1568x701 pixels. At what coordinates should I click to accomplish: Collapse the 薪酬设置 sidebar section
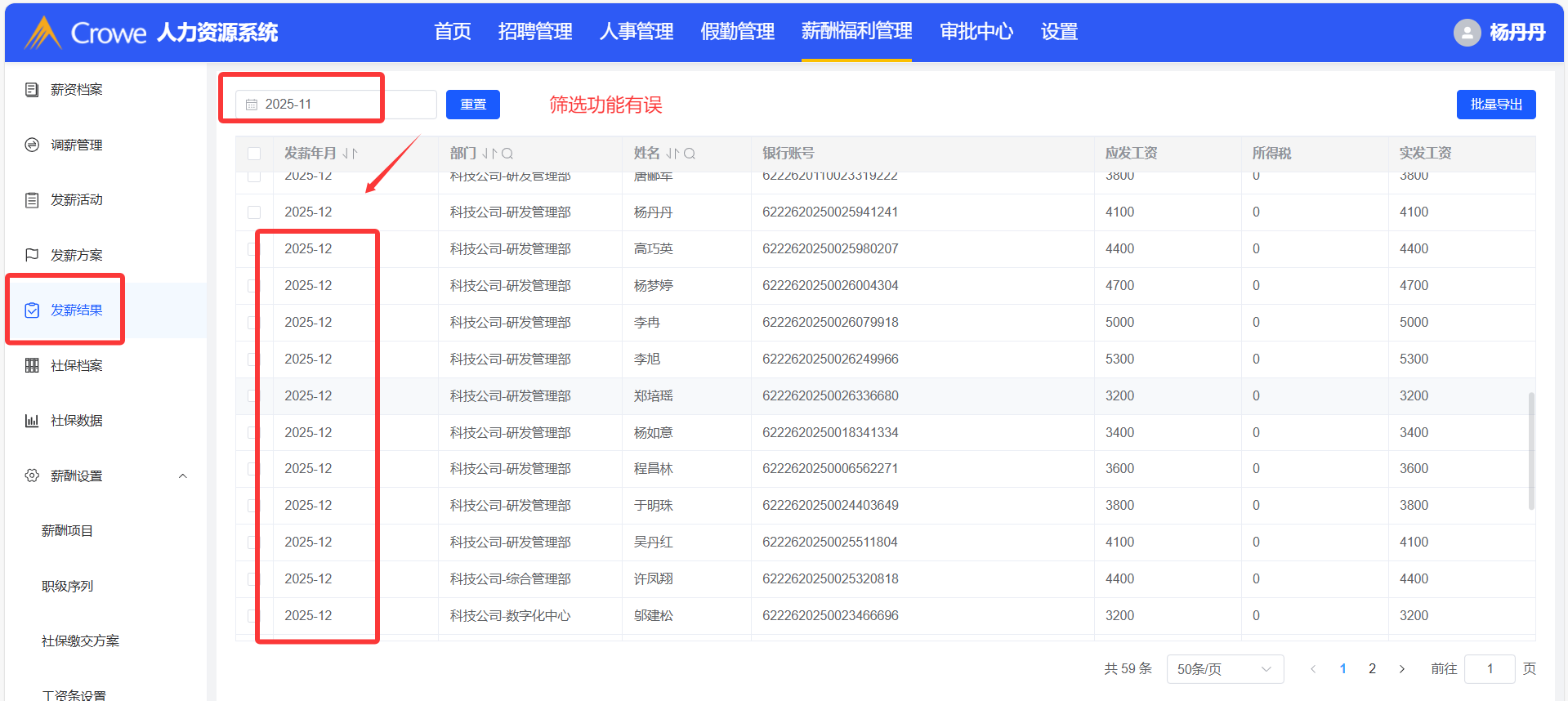point(183,476)
